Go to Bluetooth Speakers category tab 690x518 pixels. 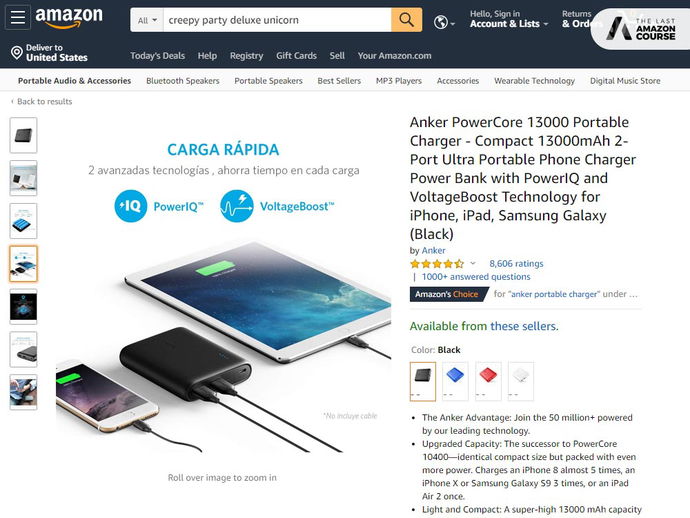[x=183, y=81]
